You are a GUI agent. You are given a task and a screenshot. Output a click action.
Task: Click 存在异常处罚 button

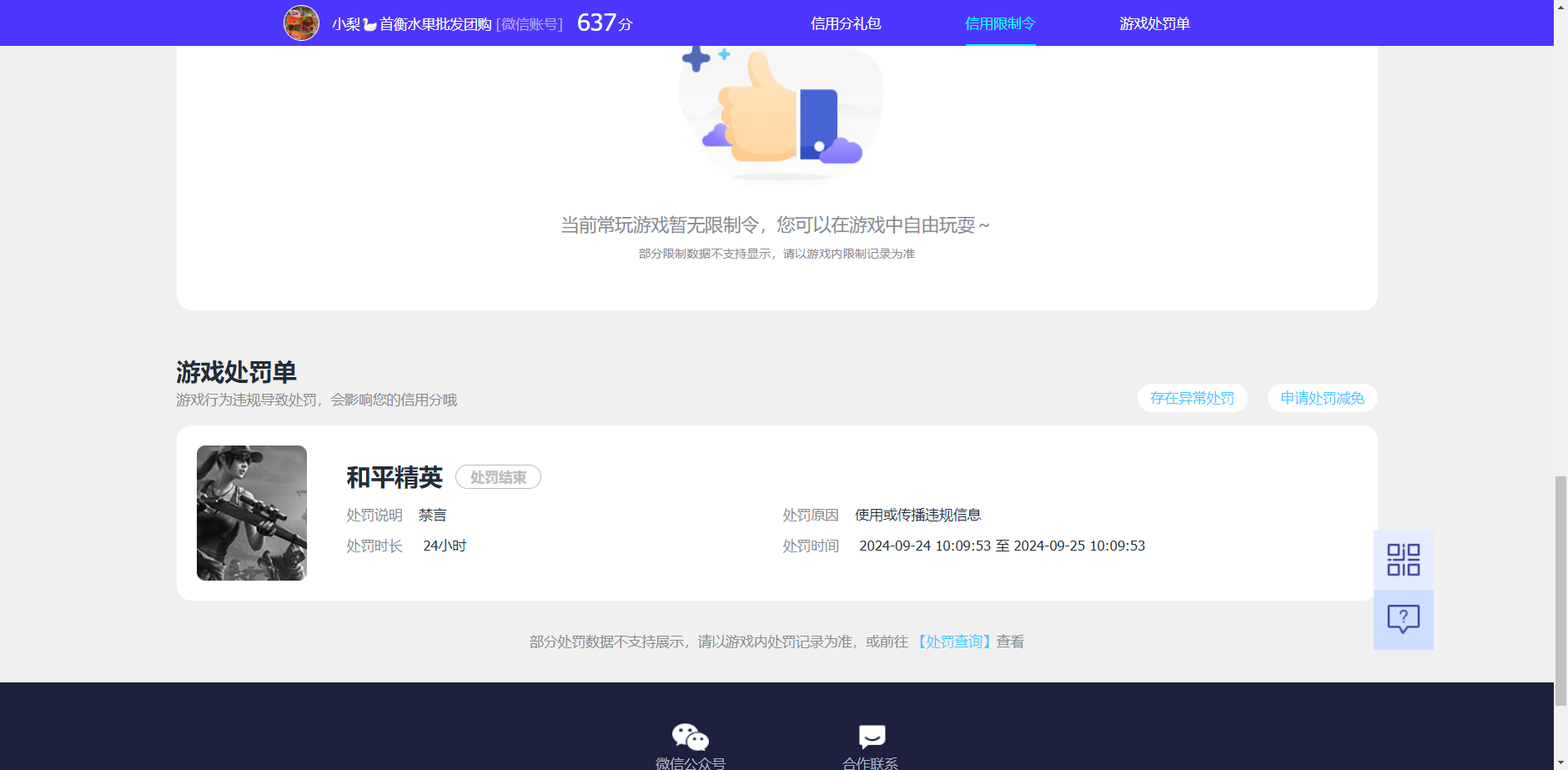pyautogui.click(x=1192, y=398)
